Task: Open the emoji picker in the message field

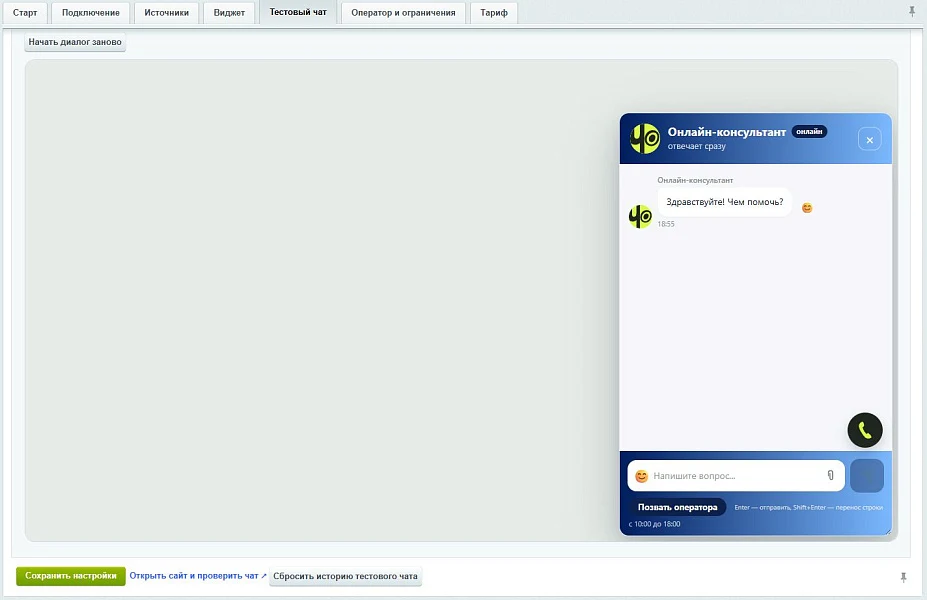Action: pyautogui.click(x=641, y=476)
